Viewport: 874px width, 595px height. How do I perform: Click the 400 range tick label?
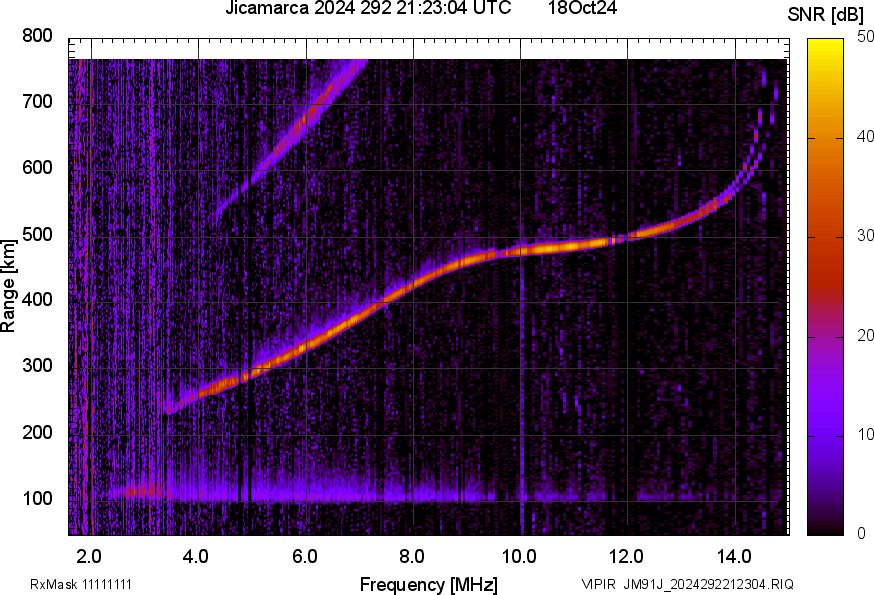(x=37, y=299)
